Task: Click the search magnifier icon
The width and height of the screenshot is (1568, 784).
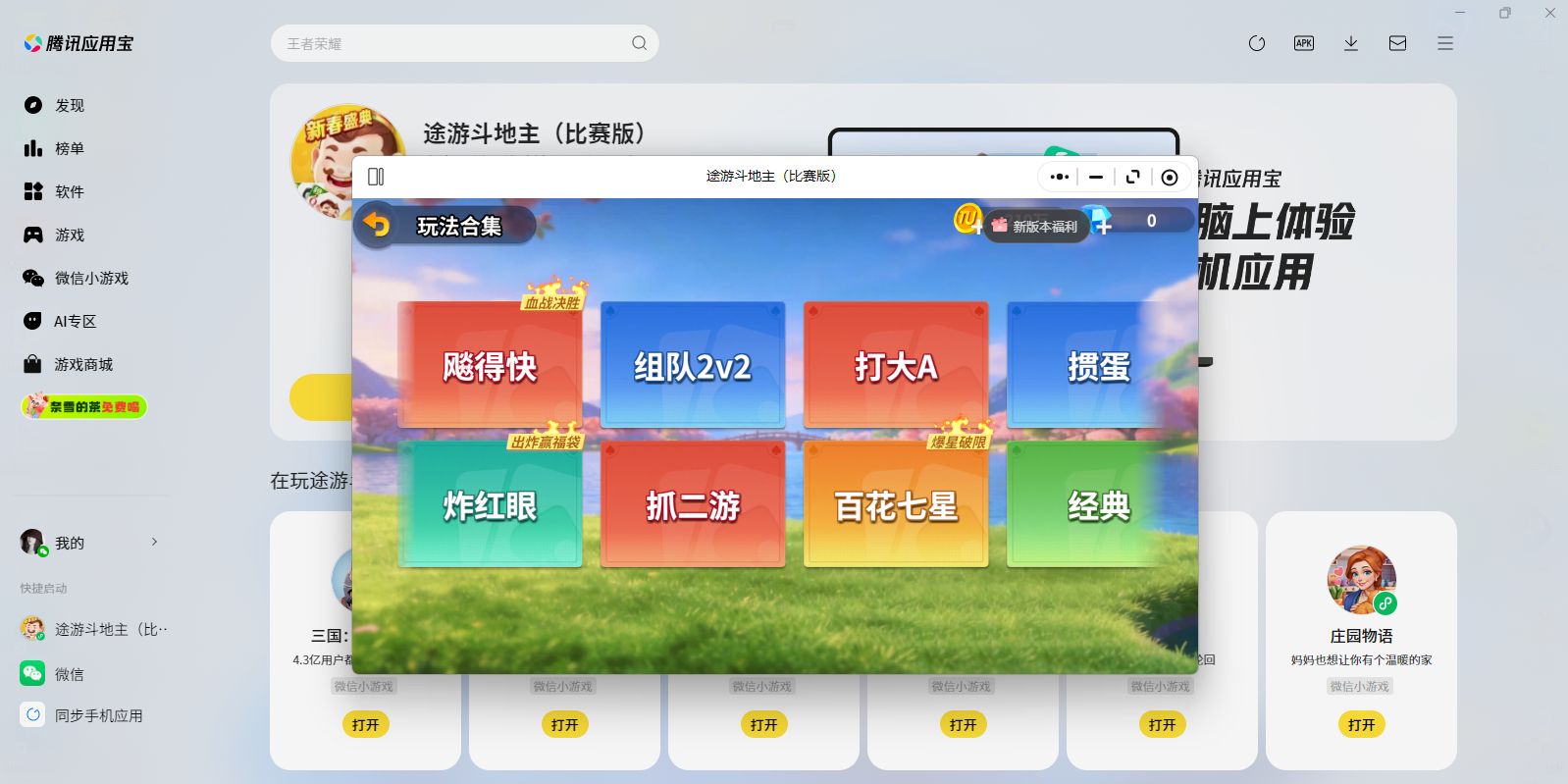Action: pyautogui.click(x=640, y=43)
